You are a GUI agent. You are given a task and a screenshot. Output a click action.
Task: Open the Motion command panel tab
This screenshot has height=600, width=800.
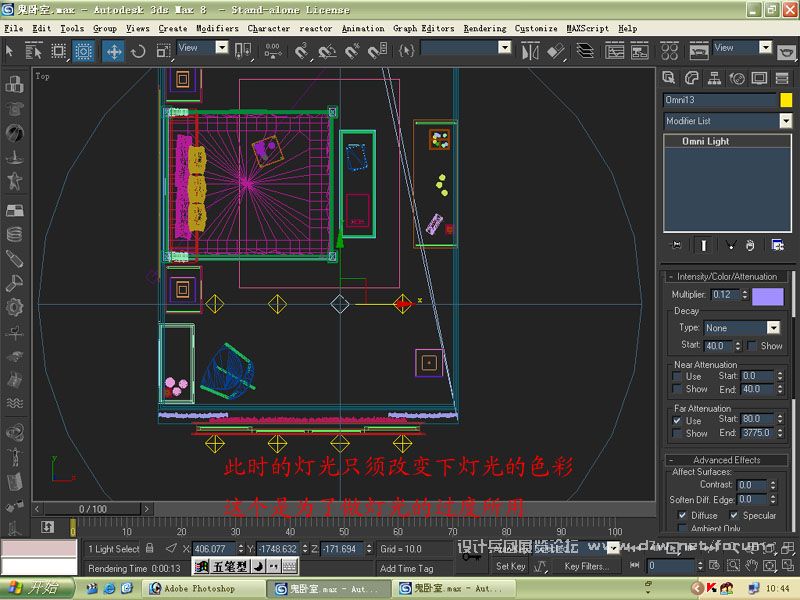pyautogui.click(x=737, y=78)
